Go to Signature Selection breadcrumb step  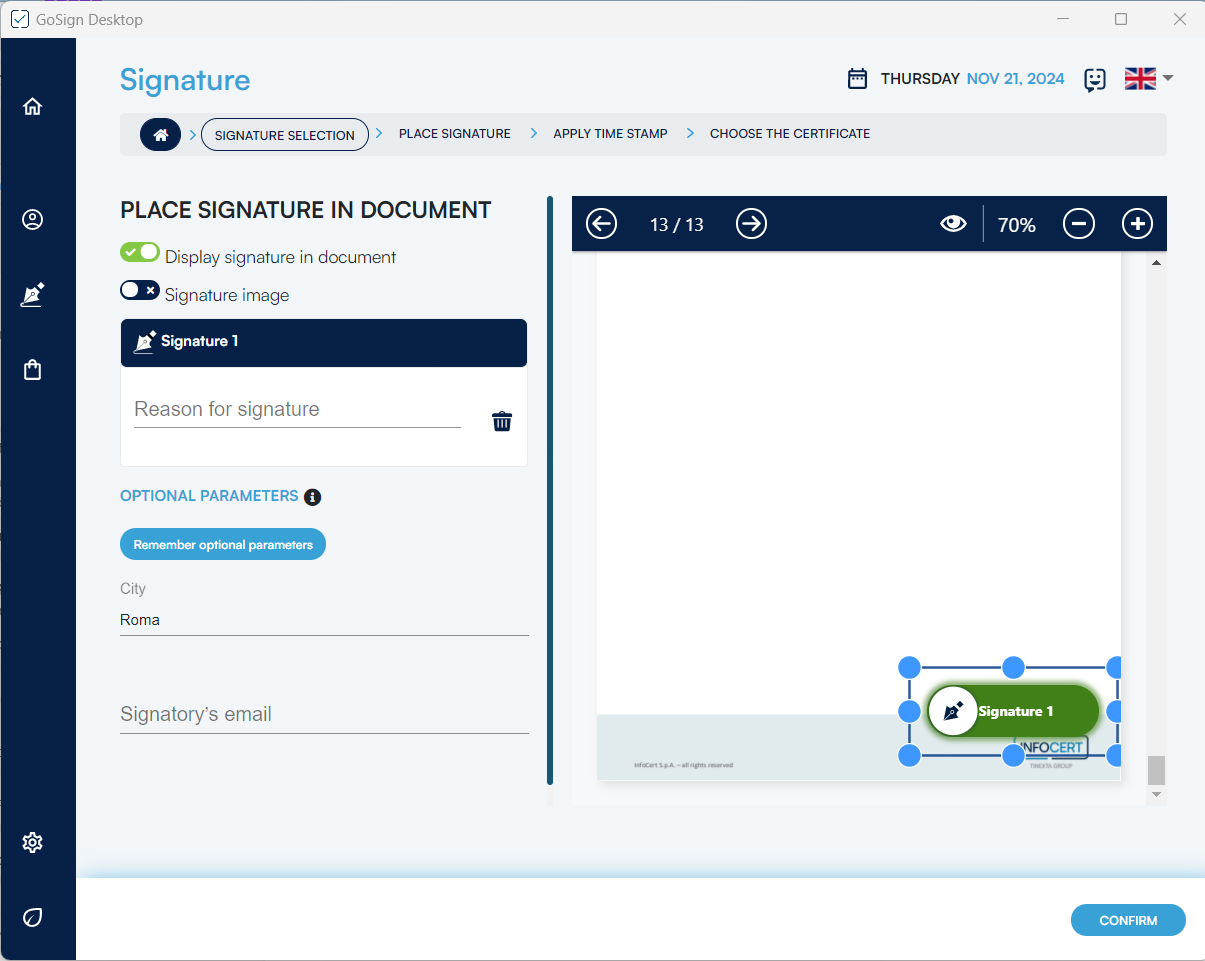pos(284,135)
